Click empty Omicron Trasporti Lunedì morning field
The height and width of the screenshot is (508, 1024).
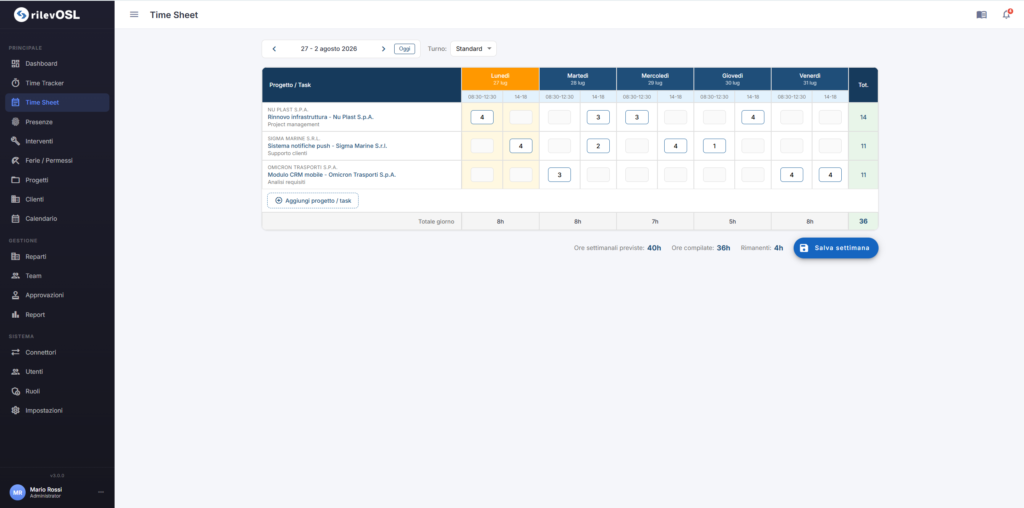tap(482, 175)
